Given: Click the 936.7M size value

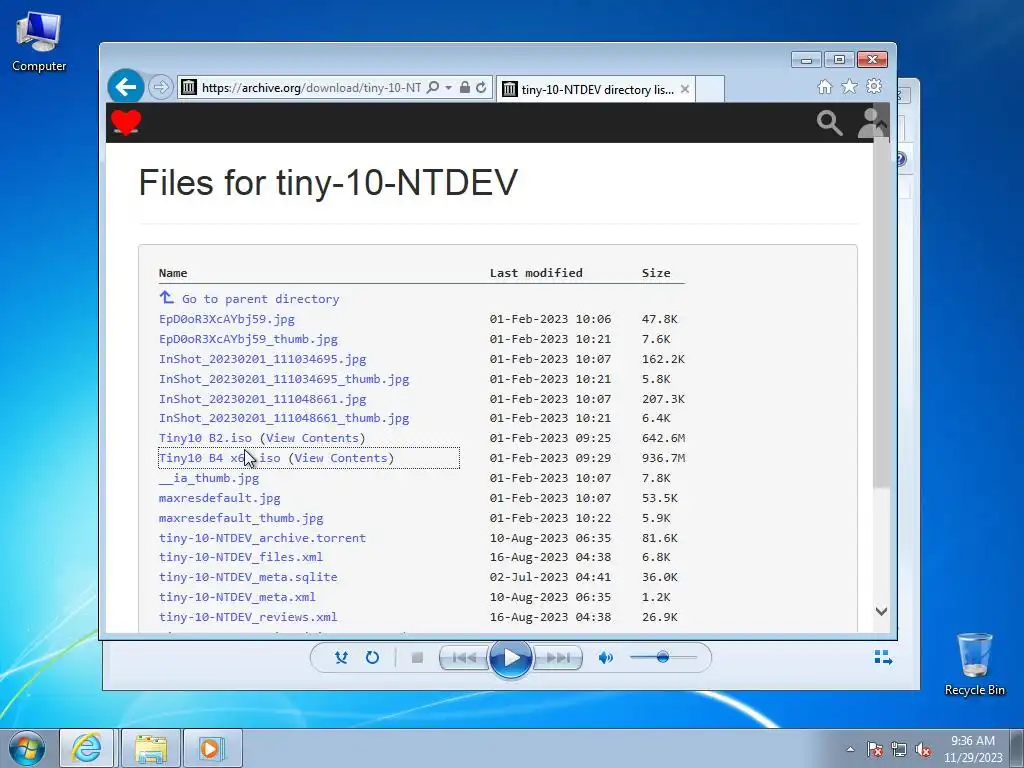Looking at the screenshot, I should pos(664,458).
